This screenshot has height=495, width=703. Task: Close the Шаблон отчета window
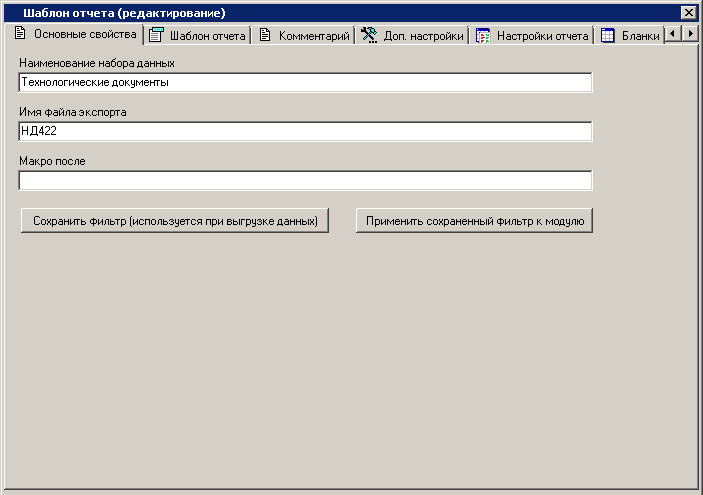pos(688,12)
